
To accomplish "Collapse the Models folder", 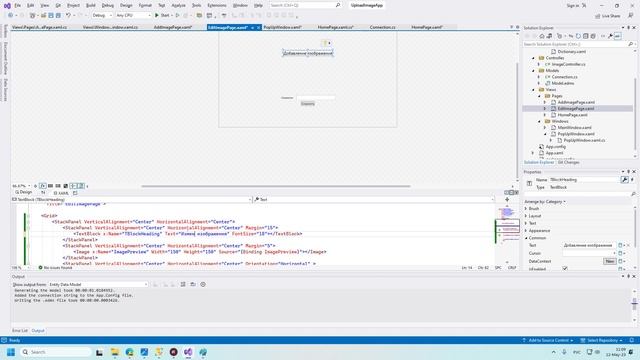I will 533,71.
